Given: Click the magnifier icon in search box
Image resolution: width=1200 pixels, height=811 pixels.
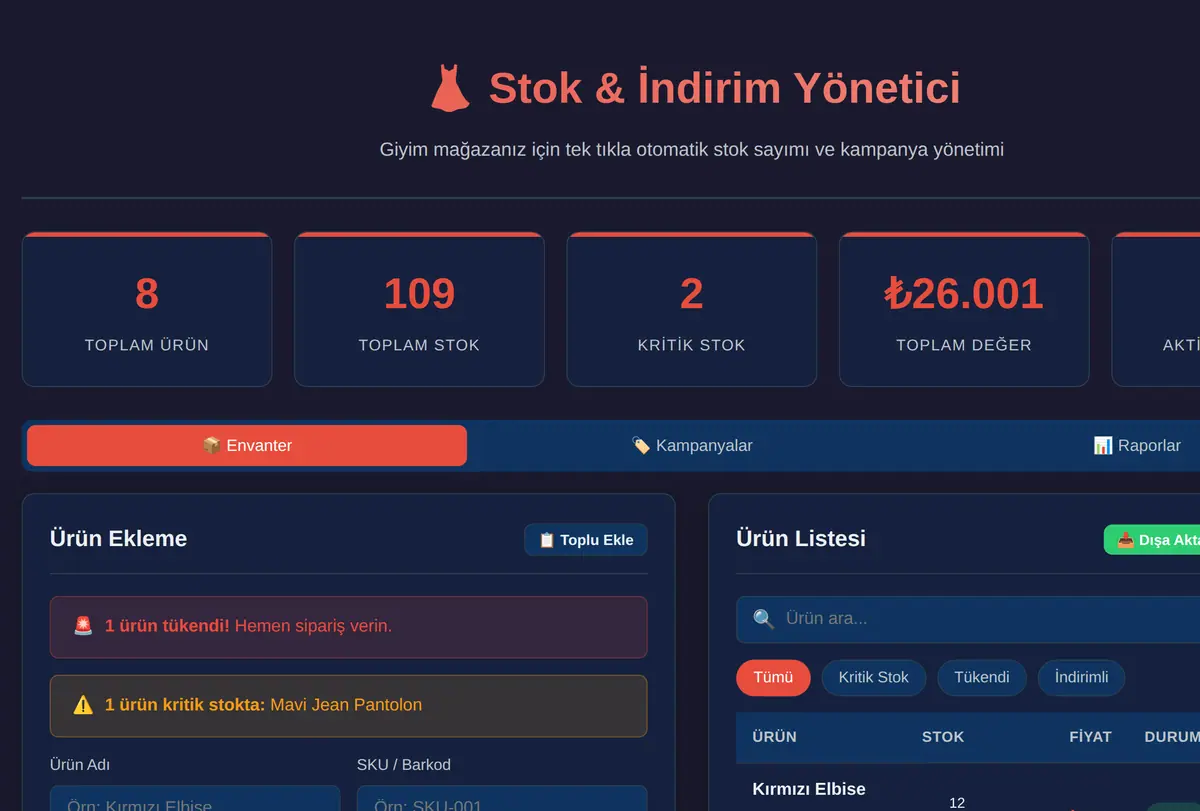Looking at the screenshot, I should [764, 619].
